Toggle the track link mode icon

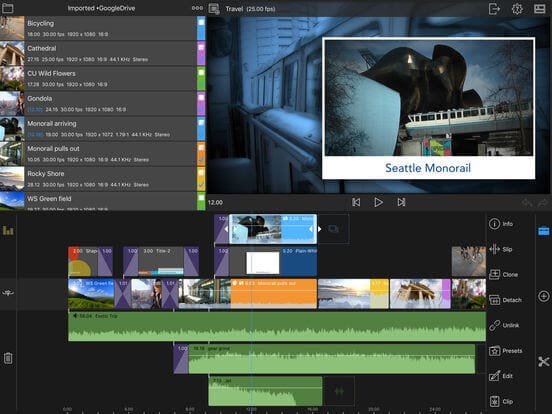(x=8, y=293)
